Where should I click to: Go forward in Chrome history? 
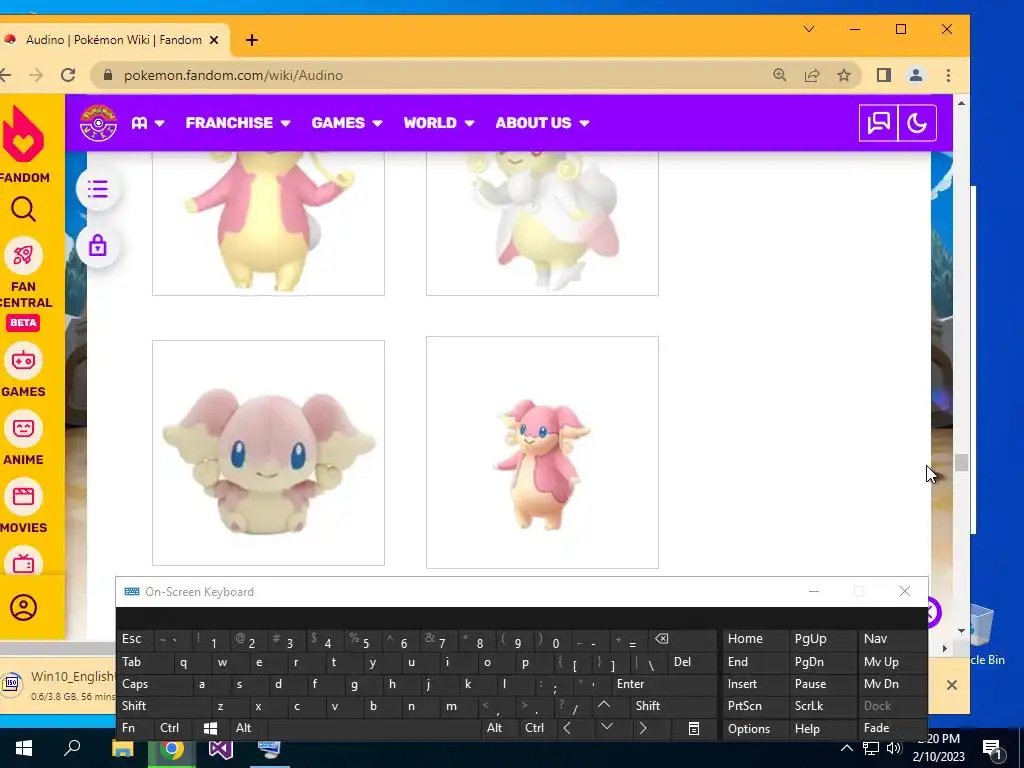pyautogui.click(x=36, y=75)
